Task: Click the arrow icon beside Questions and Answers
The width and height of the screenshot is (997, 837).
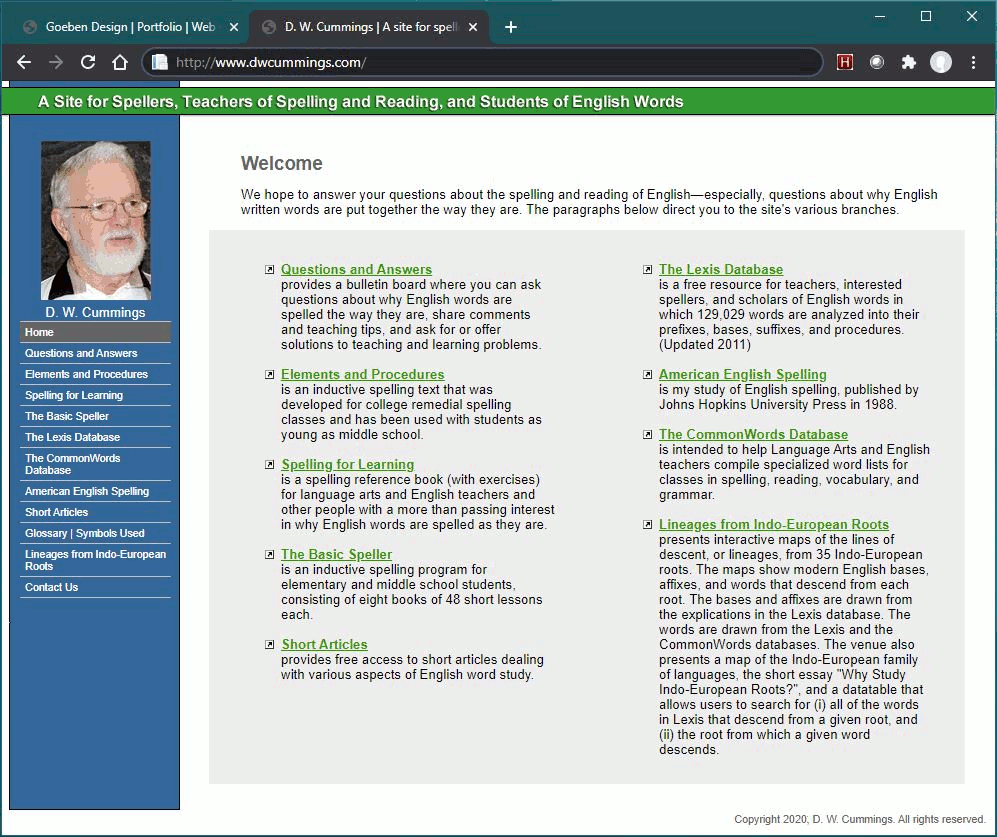Action: 270,270
